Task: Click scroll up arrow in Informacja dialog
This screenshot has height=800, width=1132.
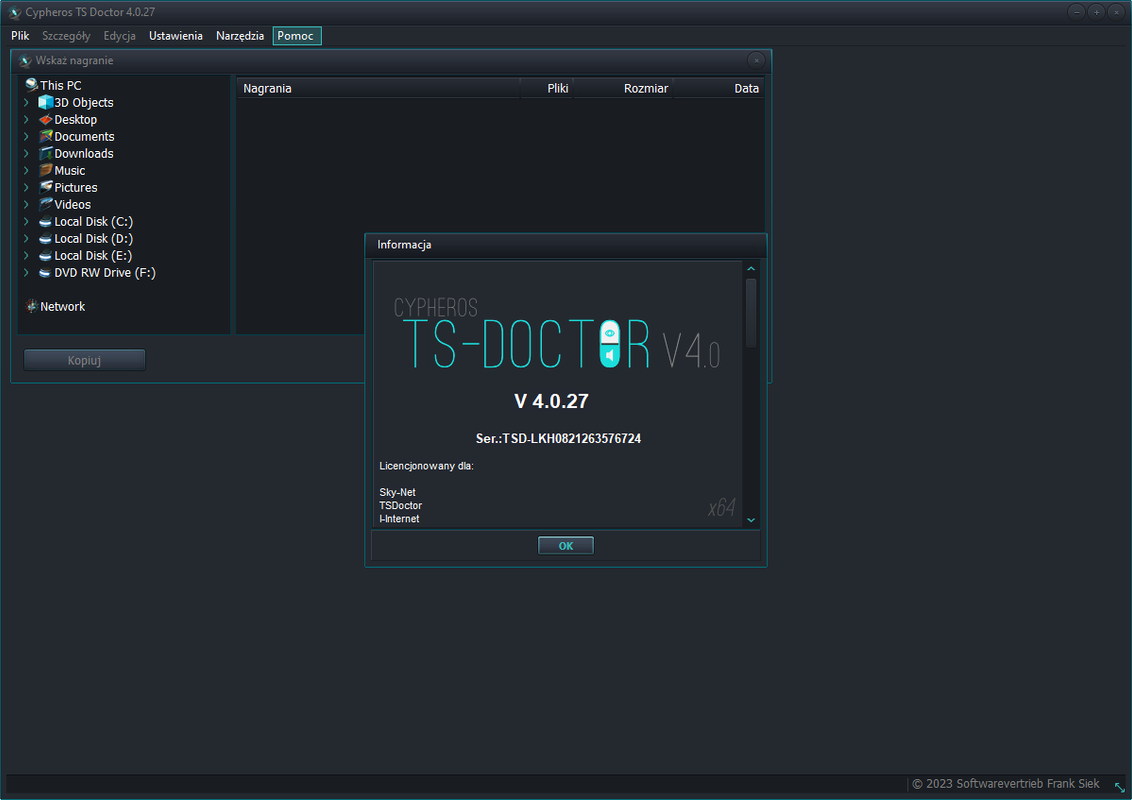Action: click(x=751, y=269)
